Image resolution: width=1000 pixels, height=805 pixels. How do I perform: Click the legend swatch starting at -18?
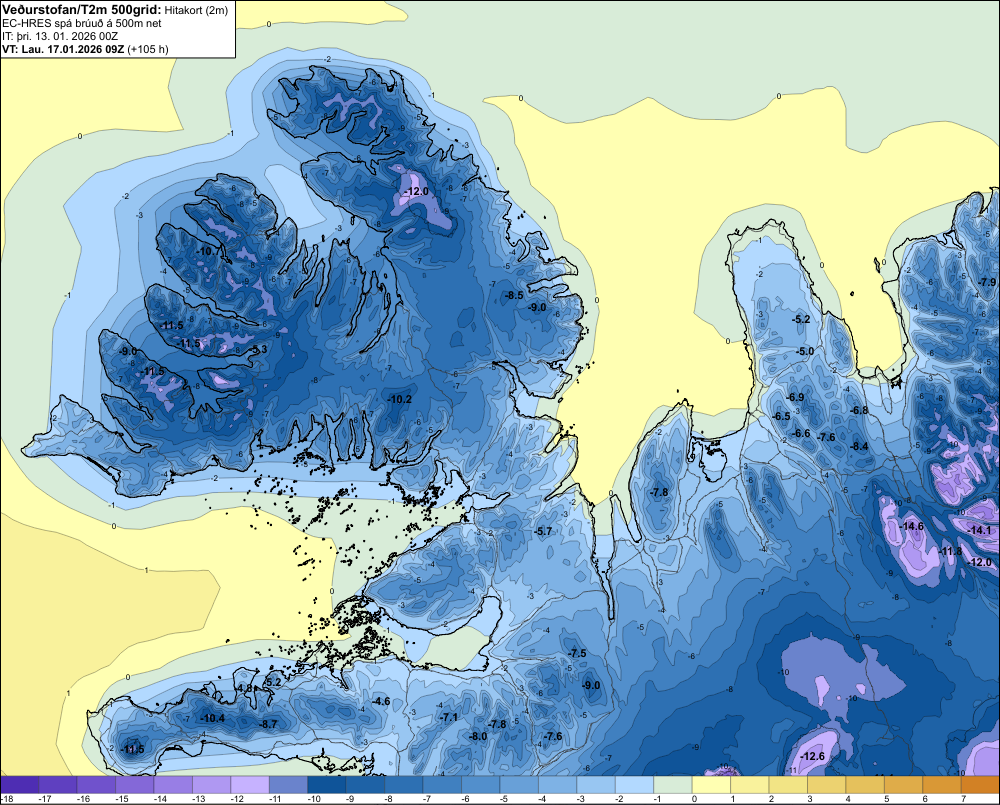[x=20, y=784]
